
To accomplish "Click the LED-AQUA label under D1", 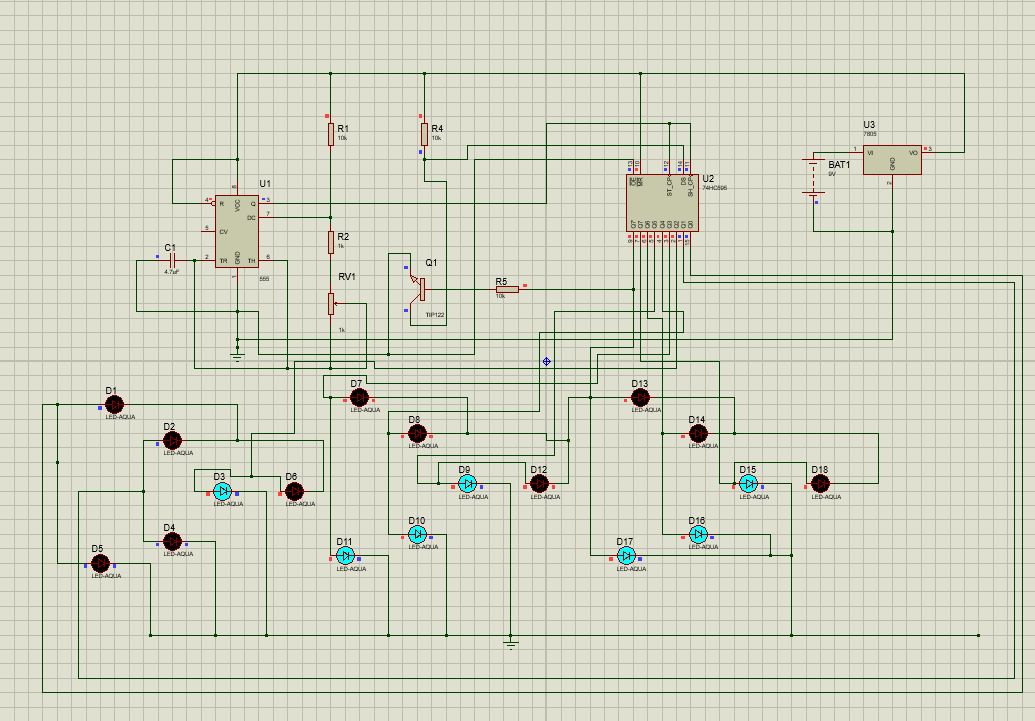I will tap(120, 417).
